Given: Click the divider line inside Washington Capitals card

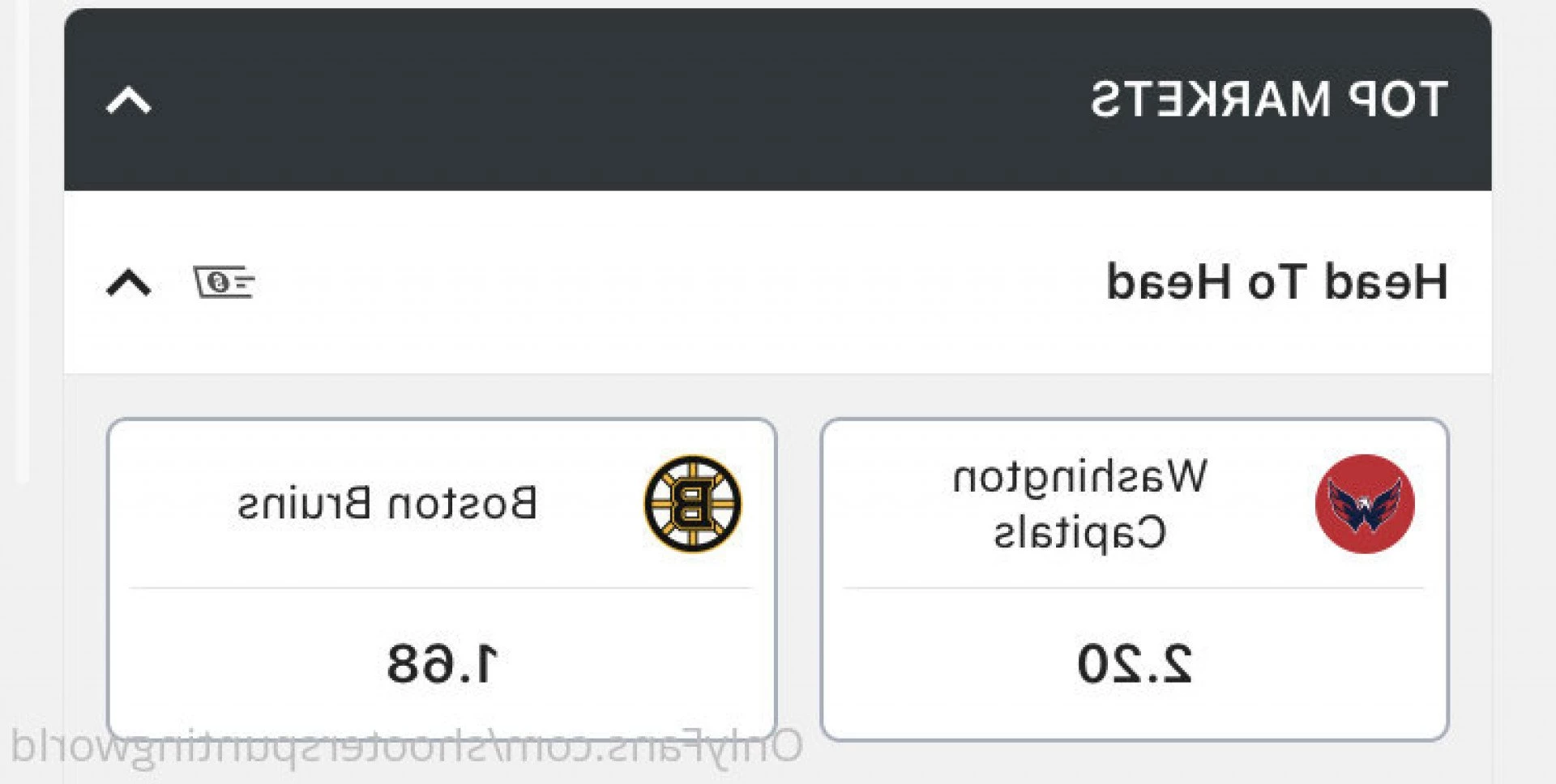Looking at the screenshot, I should tap(1134, 588).
